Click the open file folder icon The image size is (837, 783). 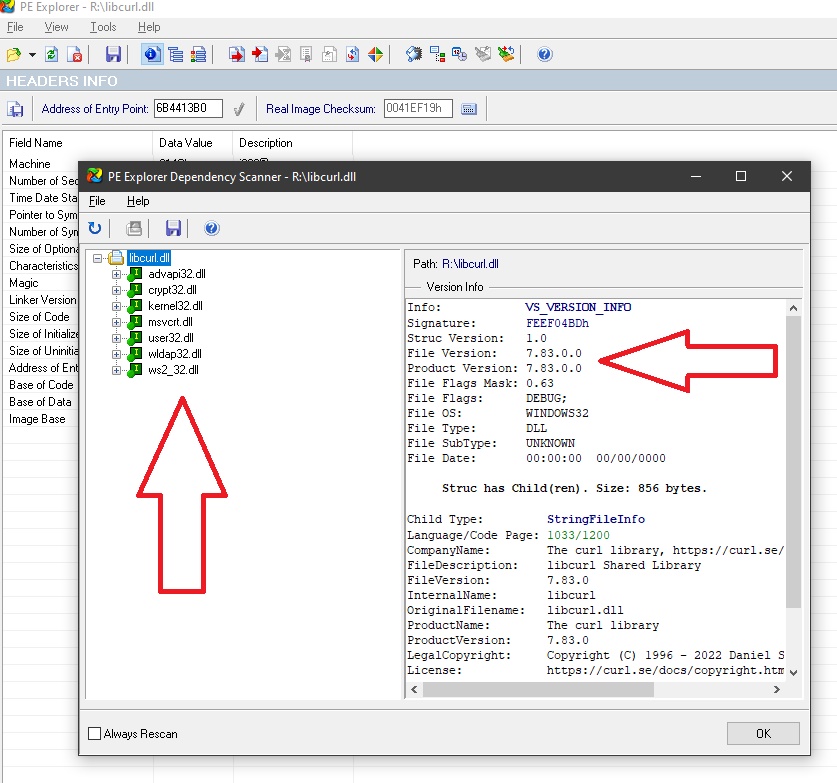pos(13,54)
